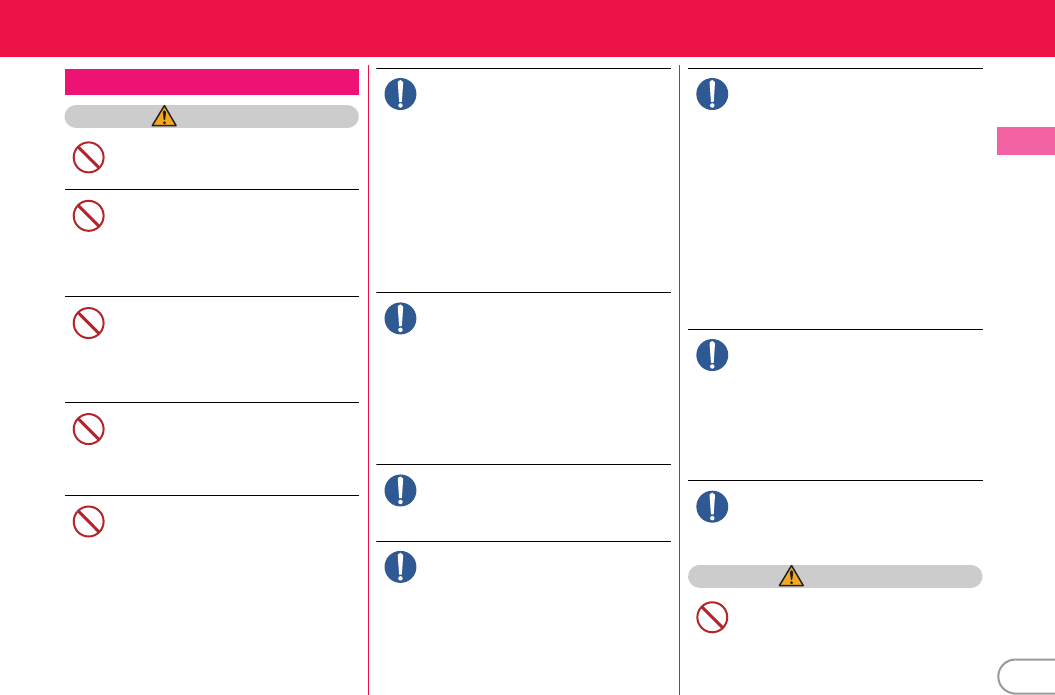Click the third blue exclamation icon in the right column
This screenshot has height=695, width=1055.
coord(712,506)
